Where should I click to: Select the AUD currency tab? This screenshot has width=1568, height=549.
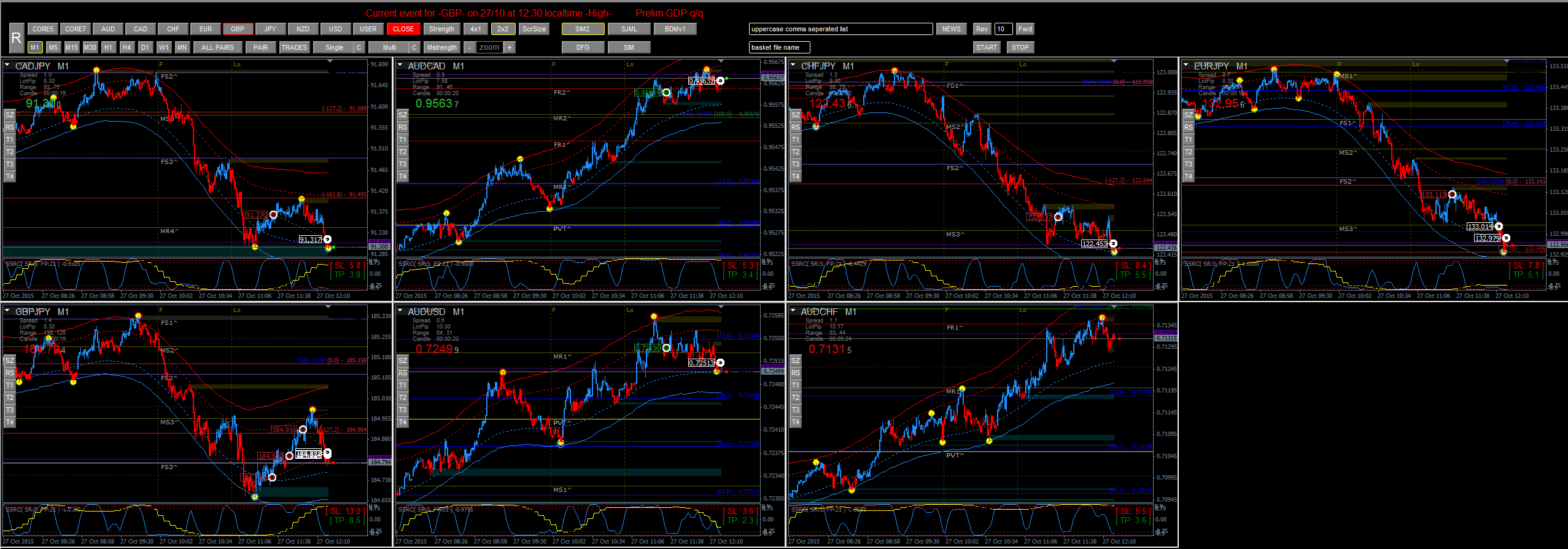point(108,29)
